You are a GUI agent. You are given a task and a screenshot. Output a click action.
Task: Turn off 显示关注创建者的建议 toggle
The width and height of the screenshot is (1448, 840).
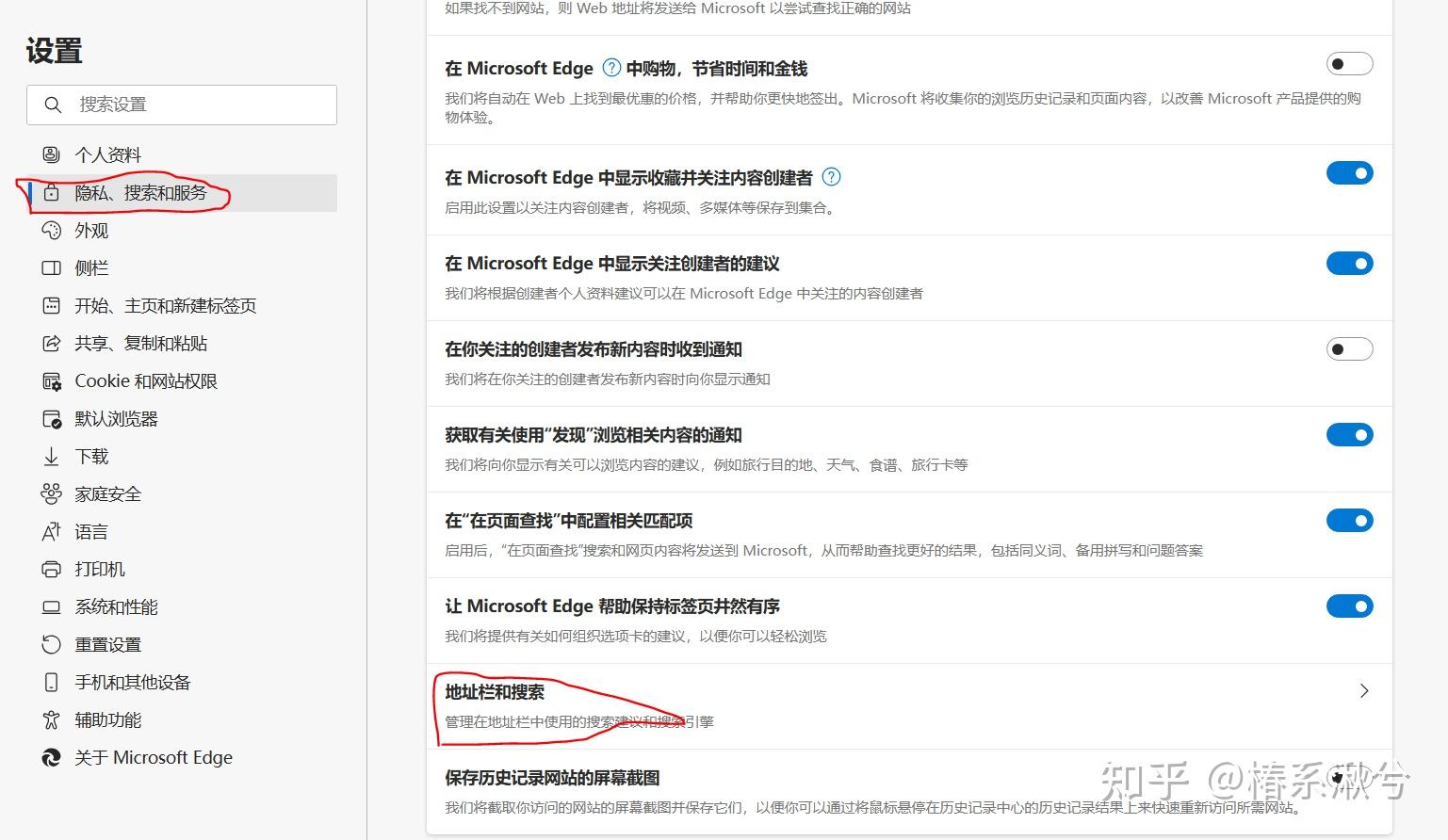1349,264
